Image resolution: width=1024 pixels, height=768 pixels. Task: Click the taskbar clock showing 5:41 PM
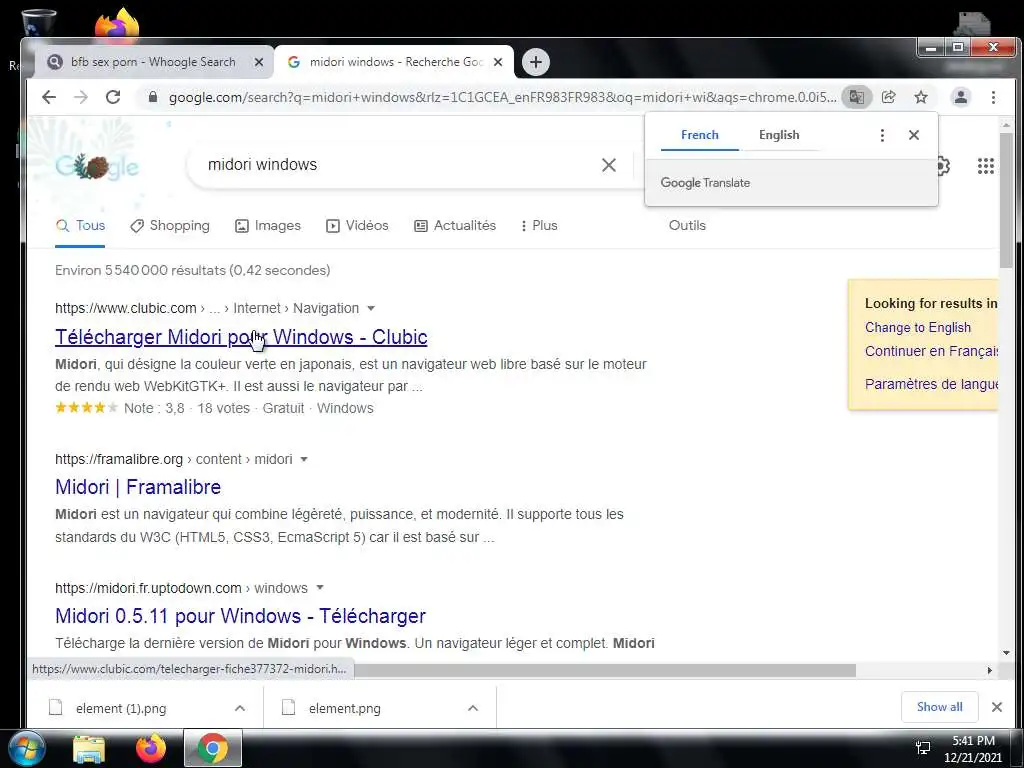tap(973, 748)
